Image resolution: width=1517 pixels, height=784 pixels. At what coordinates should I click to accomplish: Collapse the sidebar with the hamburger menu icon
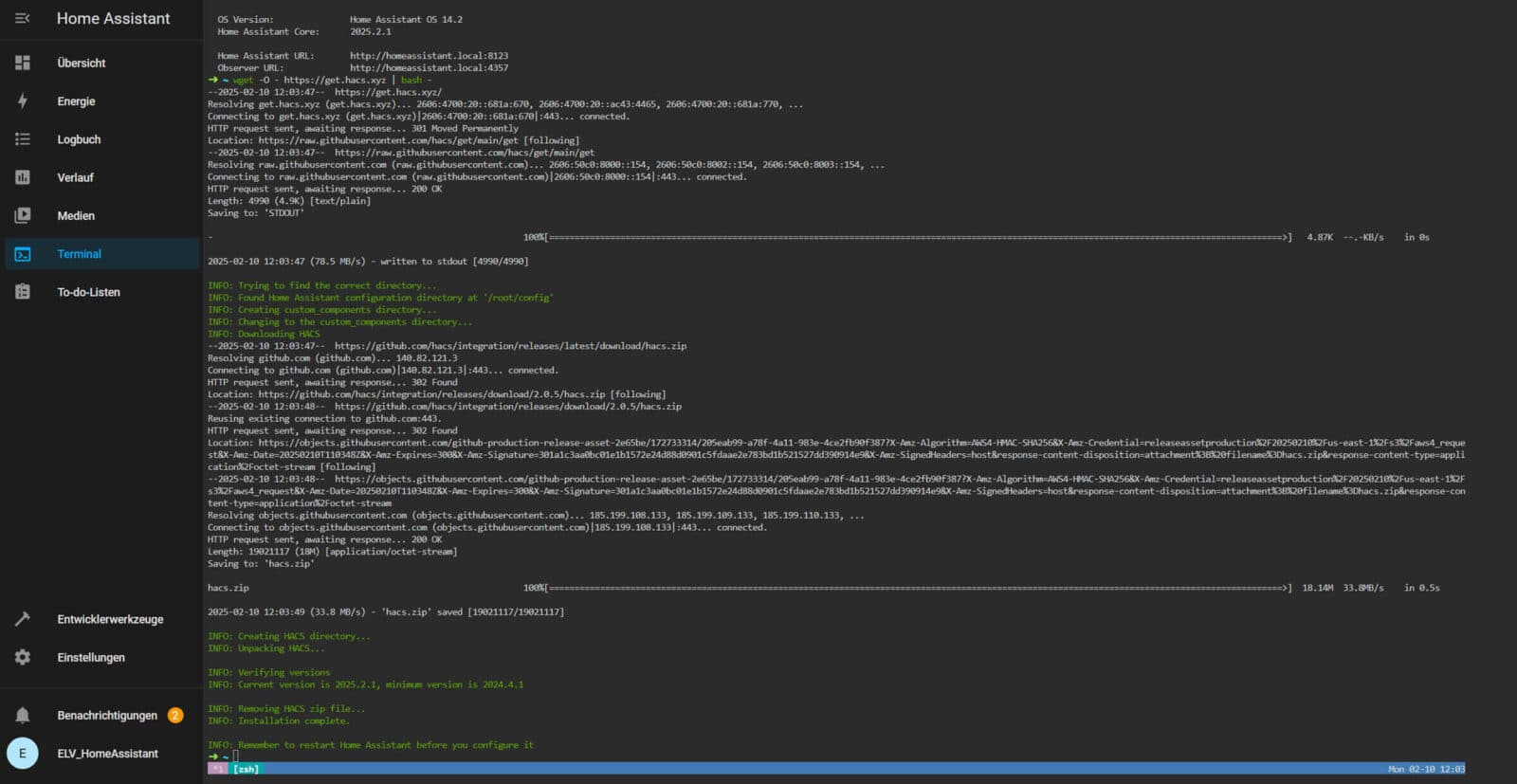point(23,19)
